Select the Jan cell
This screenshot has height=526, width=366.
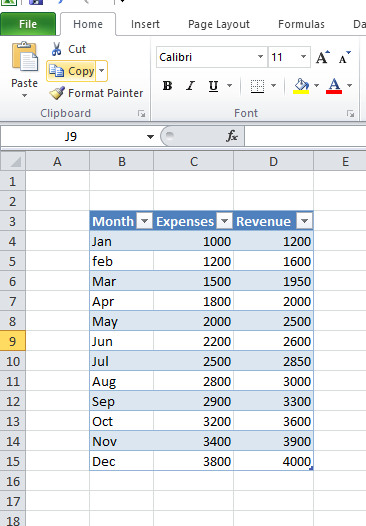coord(121,241)
